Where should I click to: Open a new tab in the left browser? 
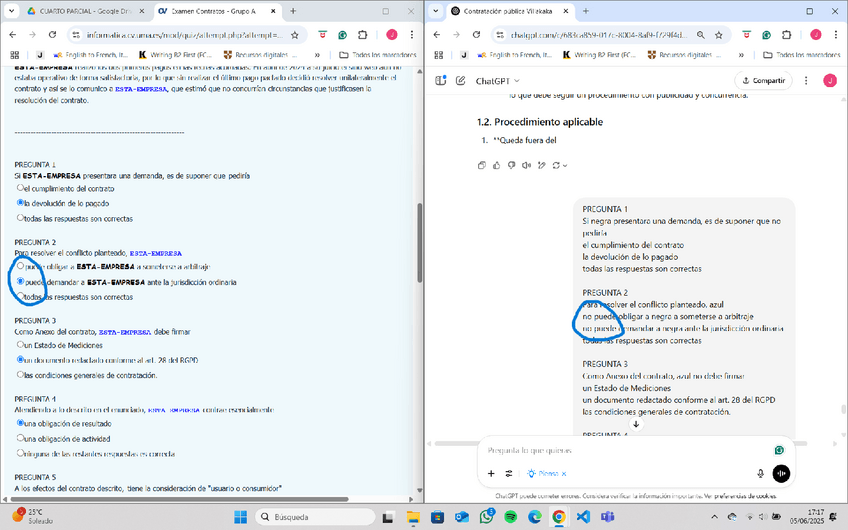(x=293, y=11)
